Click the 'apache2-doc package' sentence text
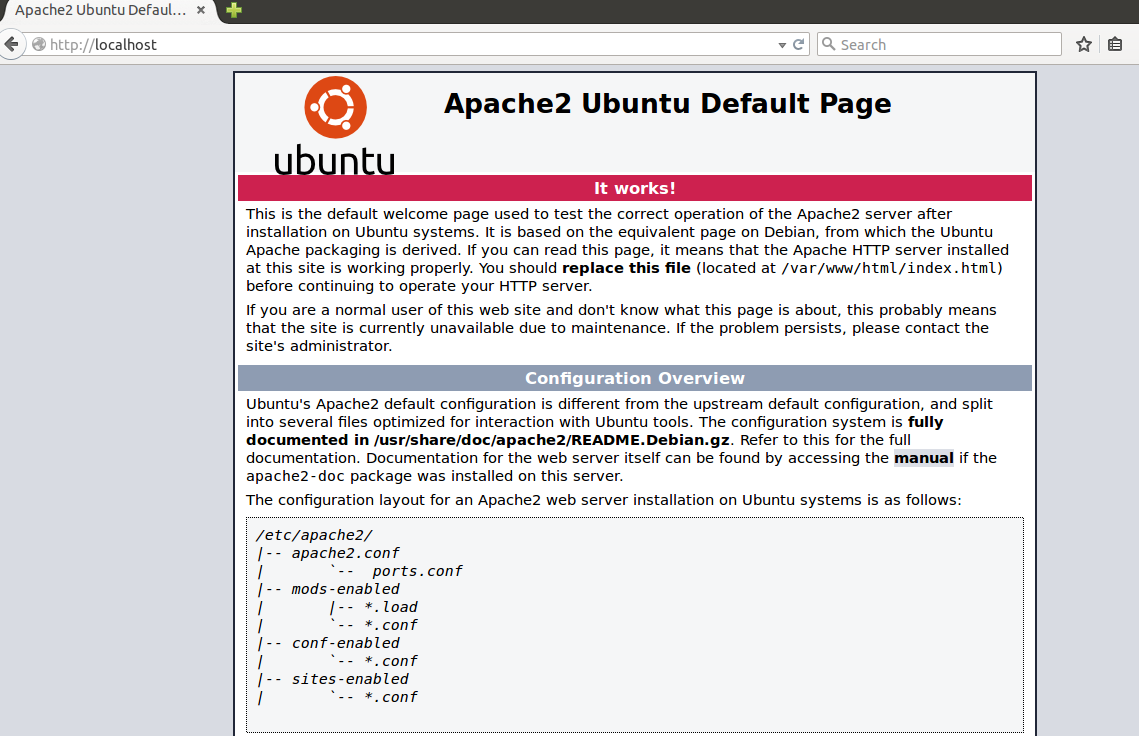 434,476
